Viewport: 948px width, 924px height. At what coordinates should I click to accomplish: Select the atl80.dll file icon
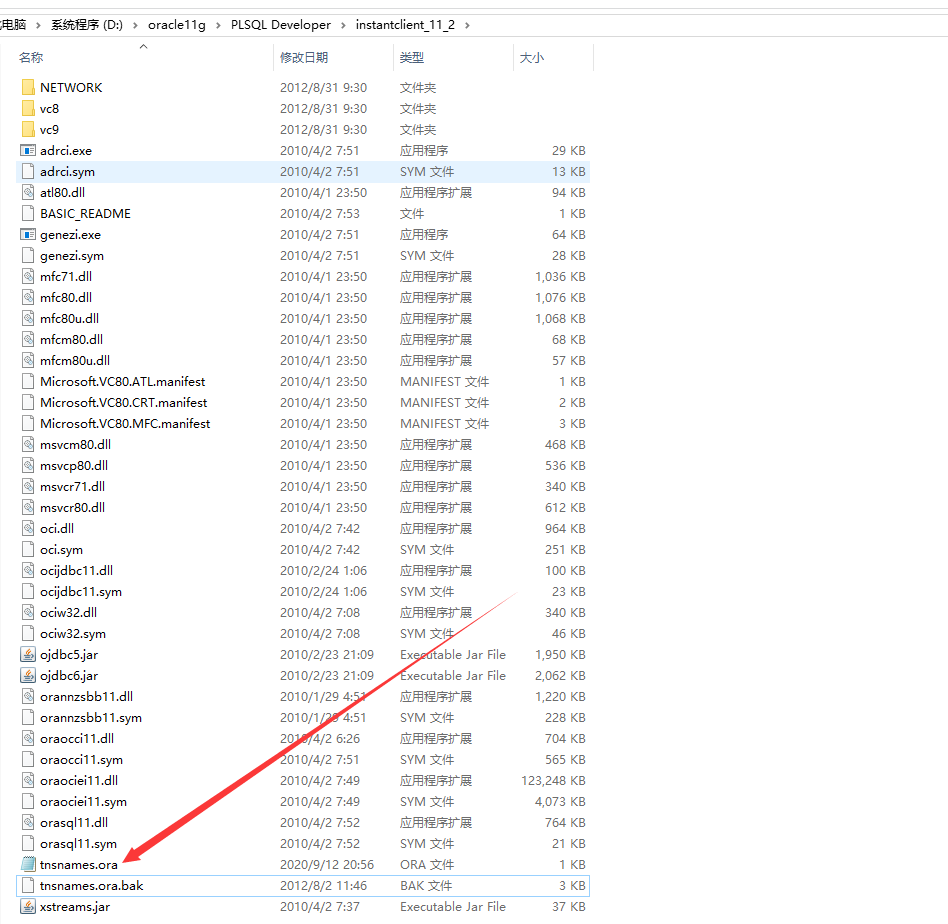point(28,192)
